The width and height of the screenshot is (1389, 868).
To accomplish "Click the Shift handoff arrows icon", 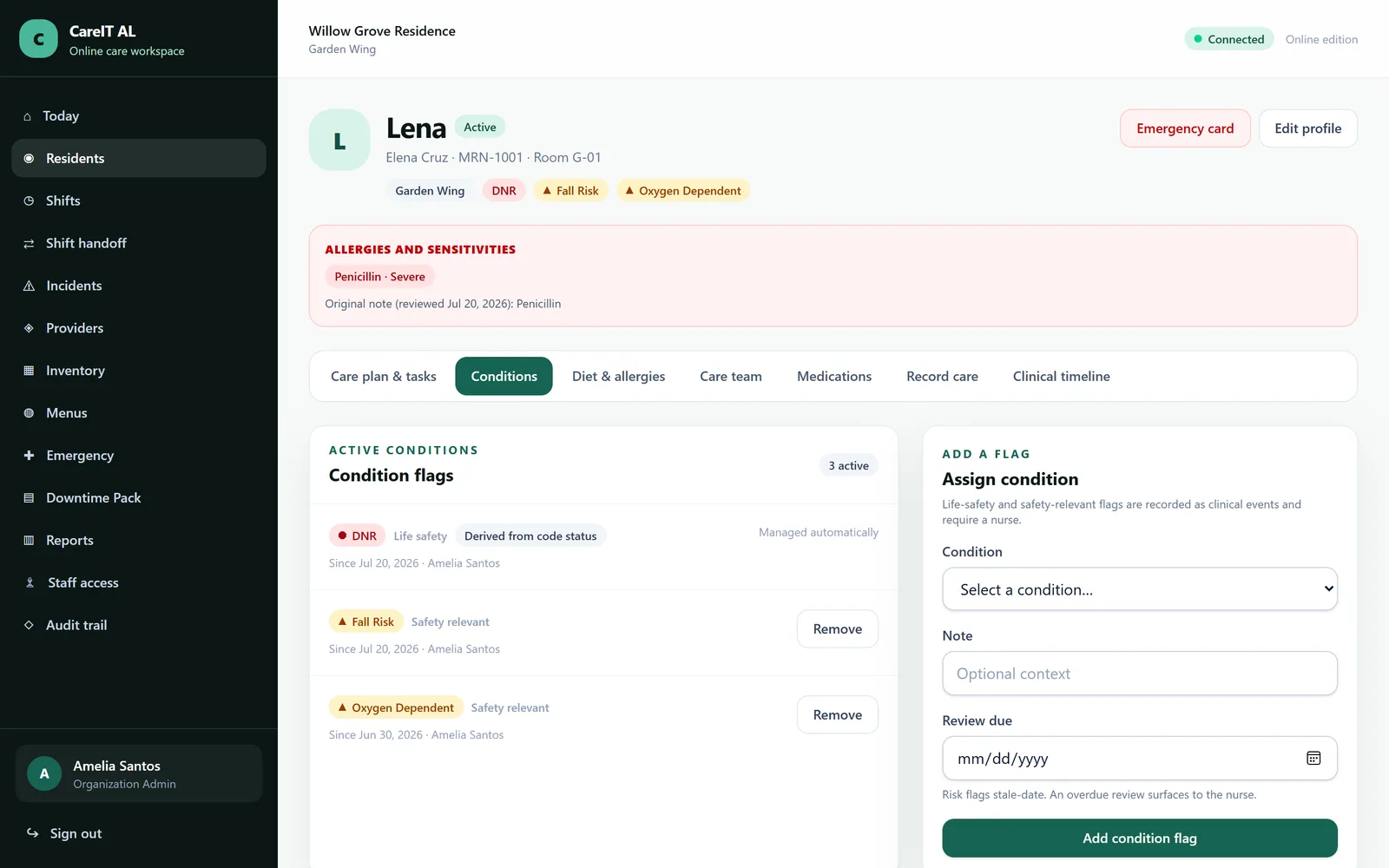I will [29, 243].
